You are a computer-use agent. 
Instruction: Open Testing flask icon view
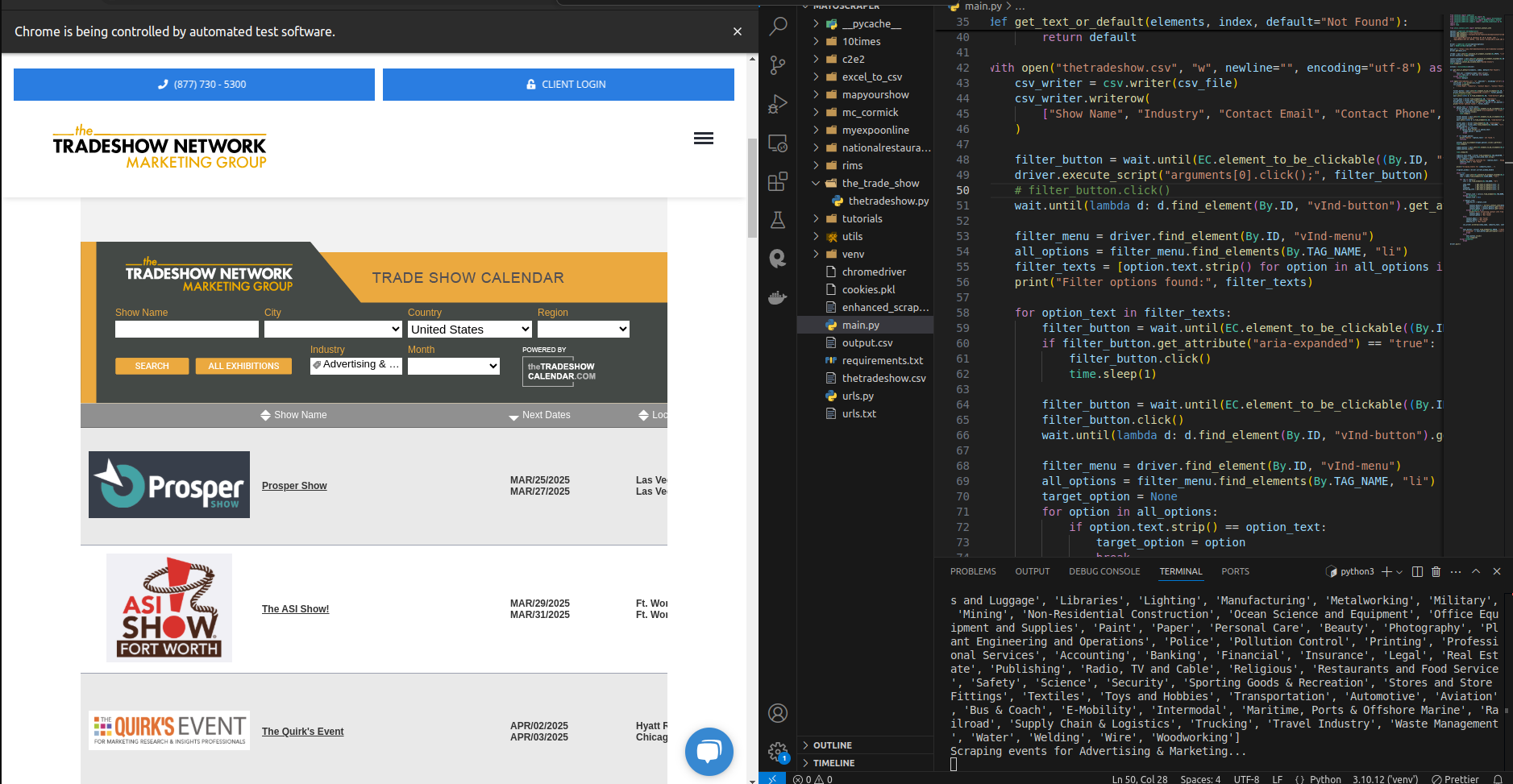point(778,220)
